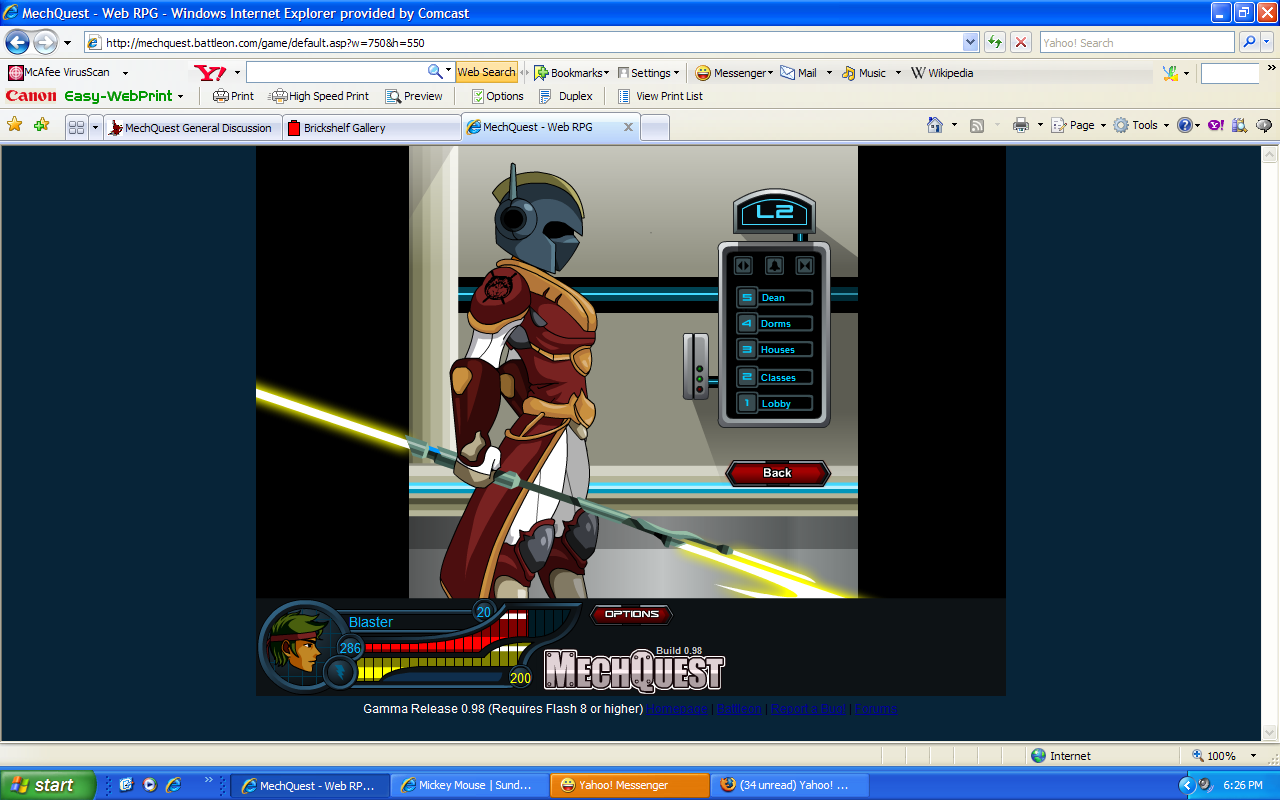Stop loading with the red X icon
This screenshot has height=800, width=1280.
[x=1021, y=42]
